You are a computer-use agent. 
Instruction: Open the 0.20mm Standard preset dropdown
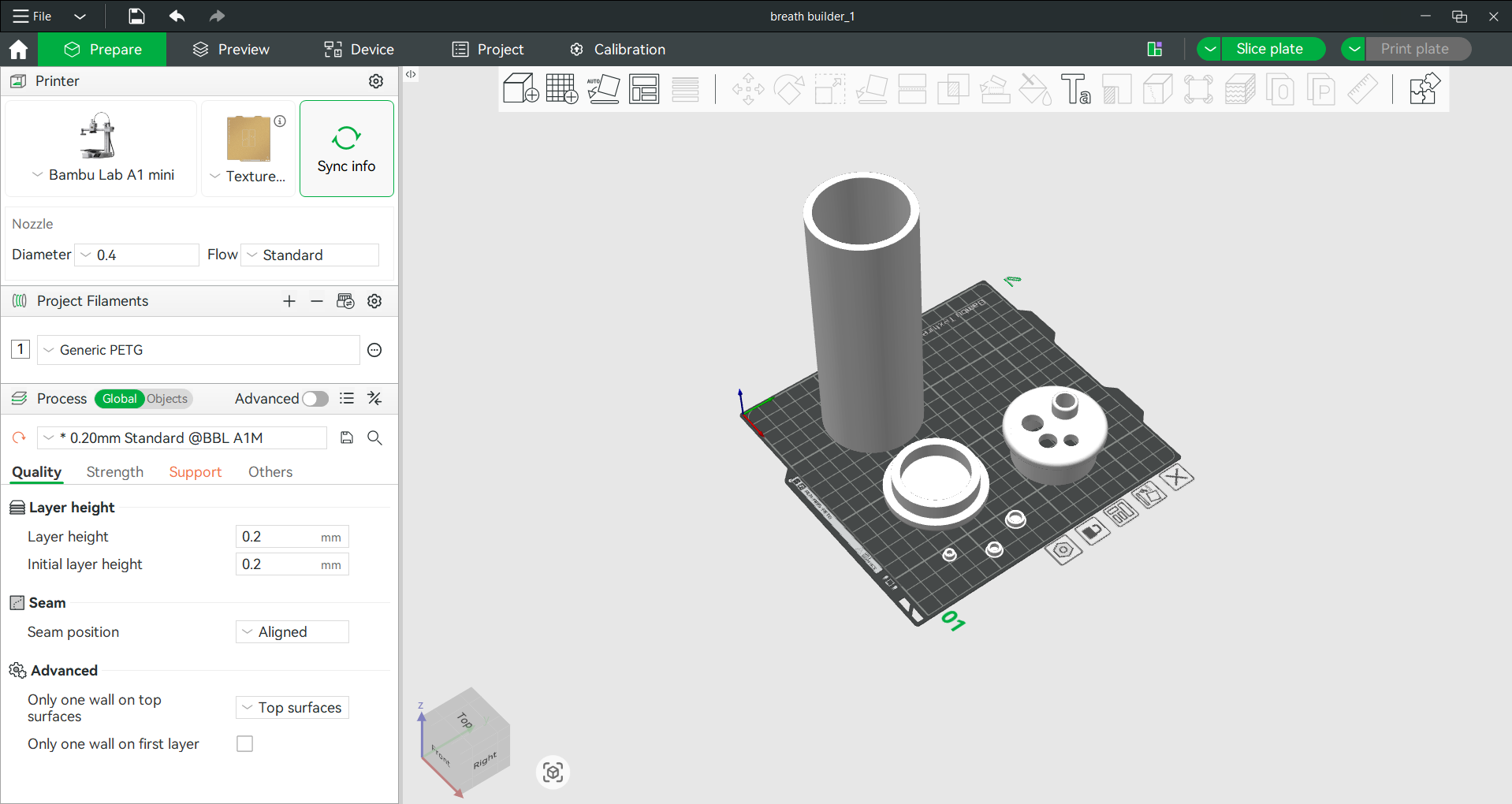point(182,437)
